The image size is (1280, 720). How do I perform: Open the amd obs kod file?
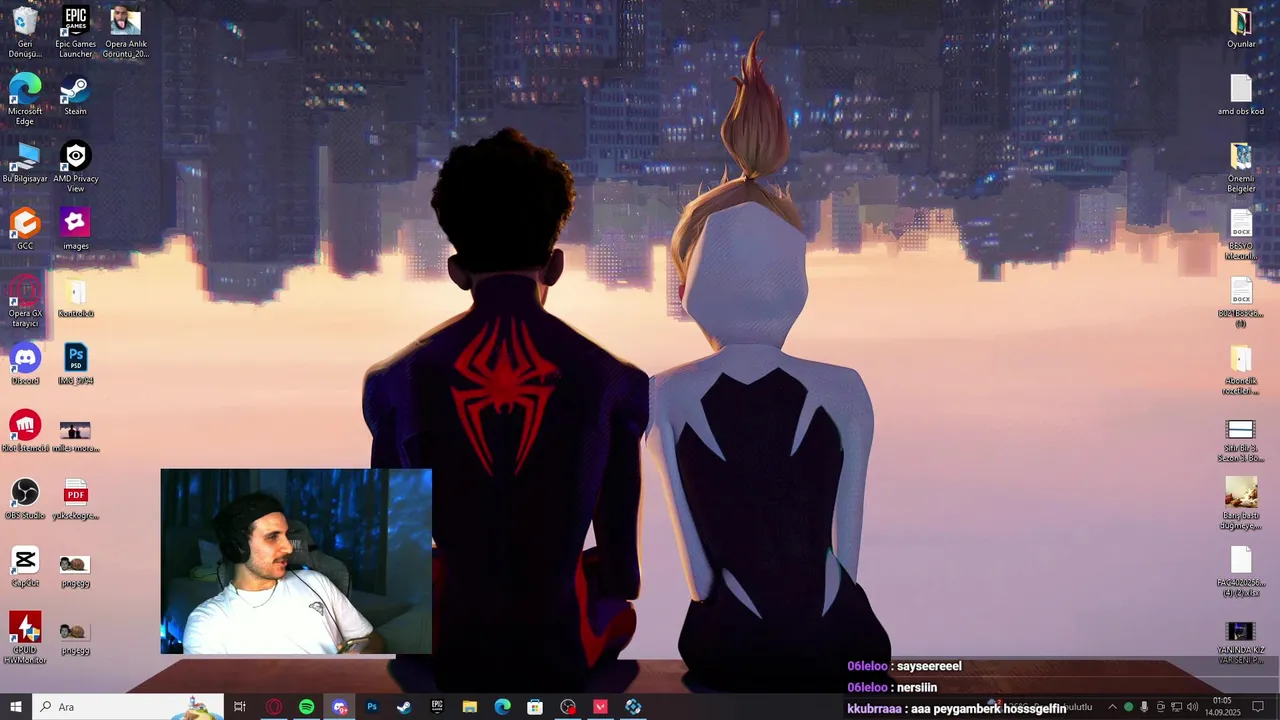[x=1241, y=96]
